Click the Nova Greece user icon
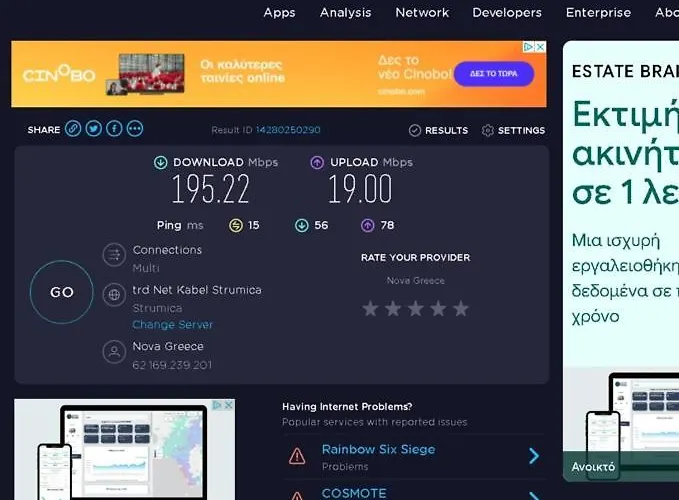679x500 pixels. 115,352
